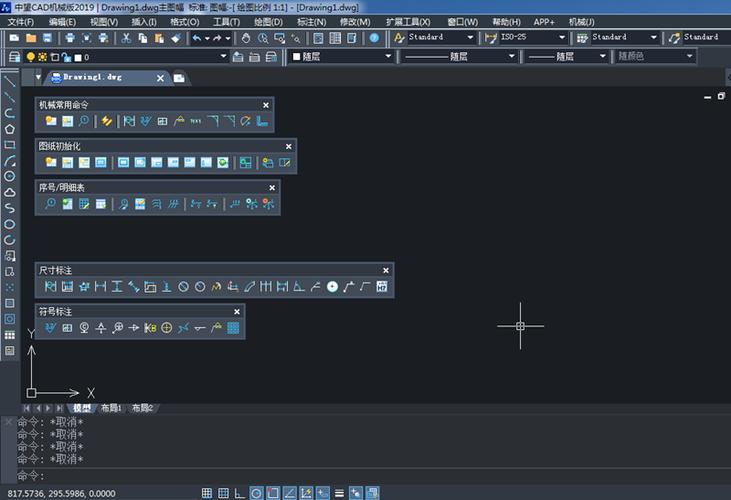Click the lightning icon in 机械常用命令 toolbar
The height and width of the screenshot is (500, 731).
[x=106, y=121]
